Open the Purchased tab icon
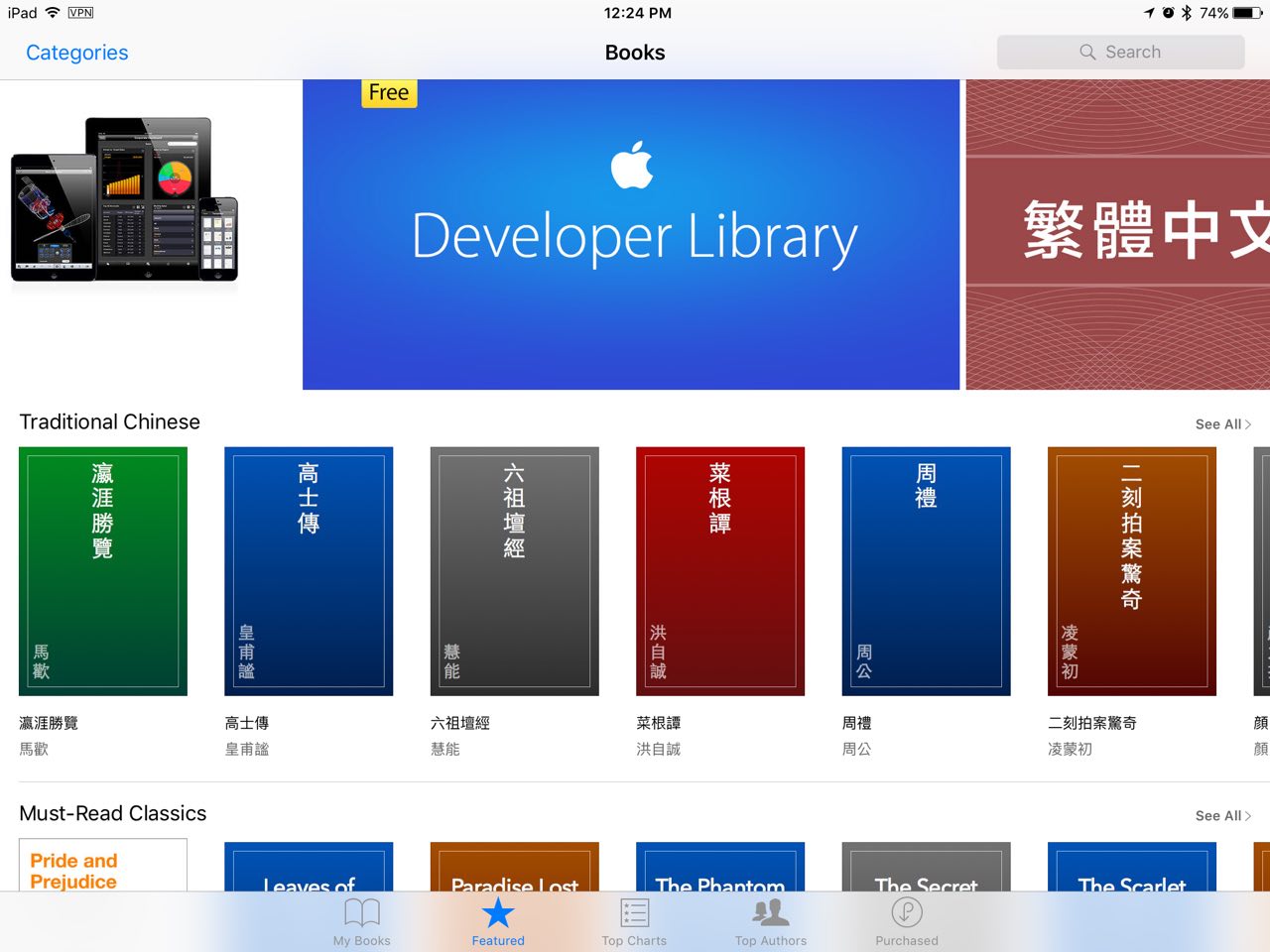The width and height of the screenshot is (1270, 952). pyautogui.click(x=906, y=912)
